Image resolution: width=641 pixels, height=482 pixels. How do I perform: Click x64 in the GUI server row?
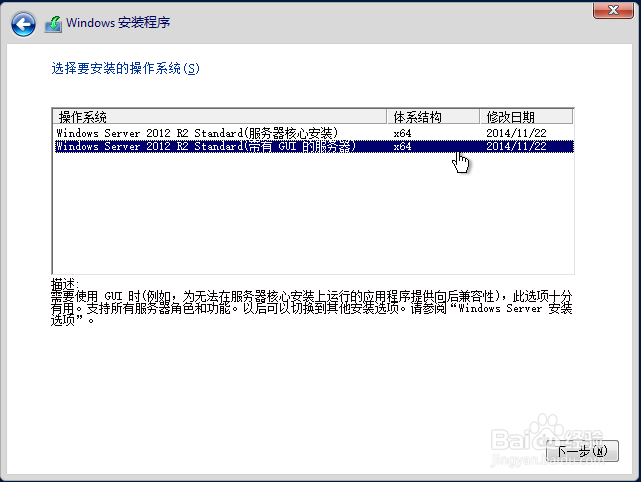coord(402,146)
